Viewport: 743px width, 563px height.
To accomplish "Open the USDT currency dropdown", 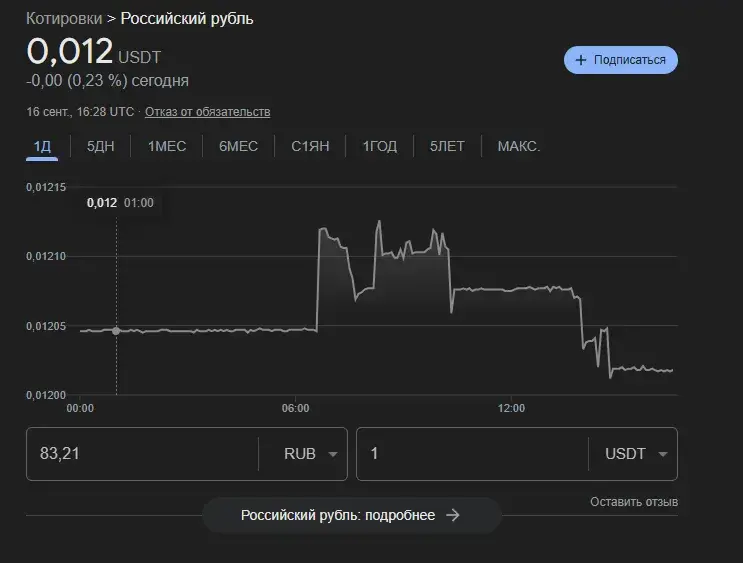I will 636,454.
